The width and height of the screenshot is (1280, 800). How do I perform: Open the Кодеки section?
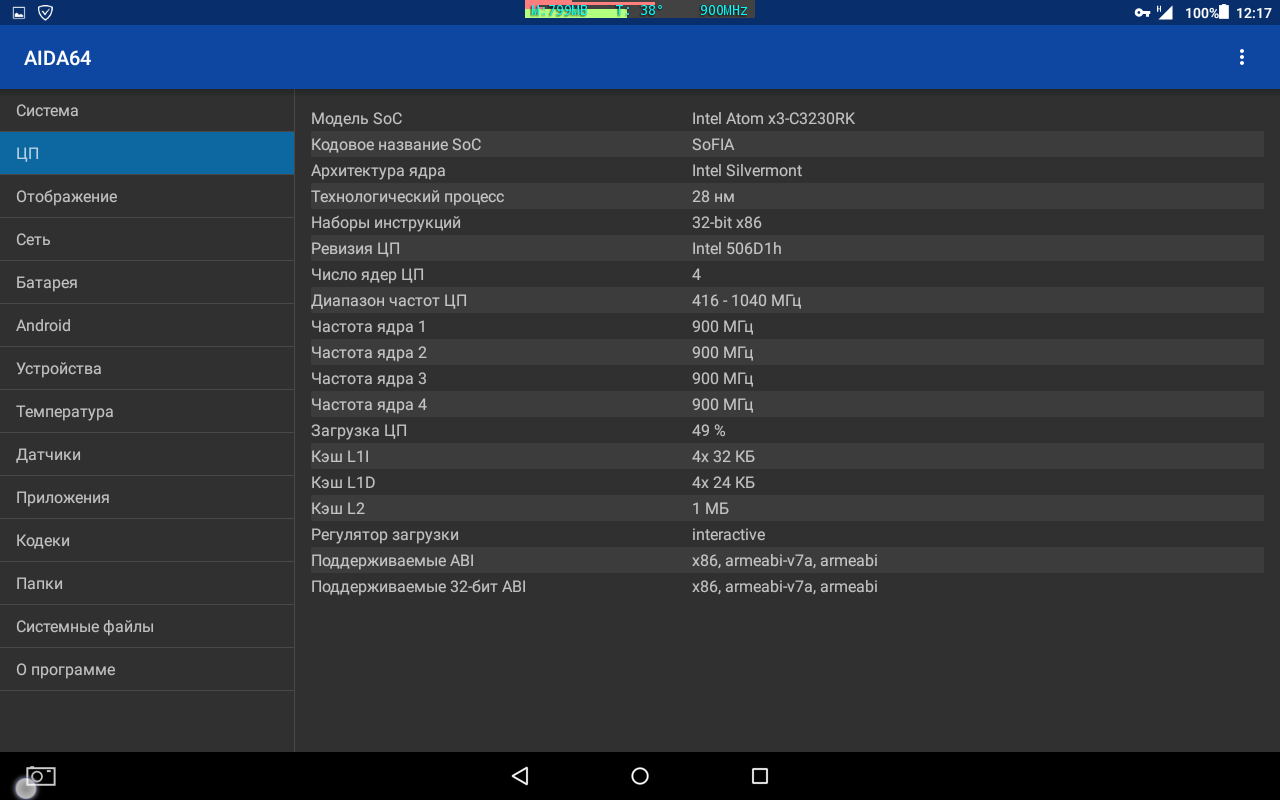click(147, 541)
